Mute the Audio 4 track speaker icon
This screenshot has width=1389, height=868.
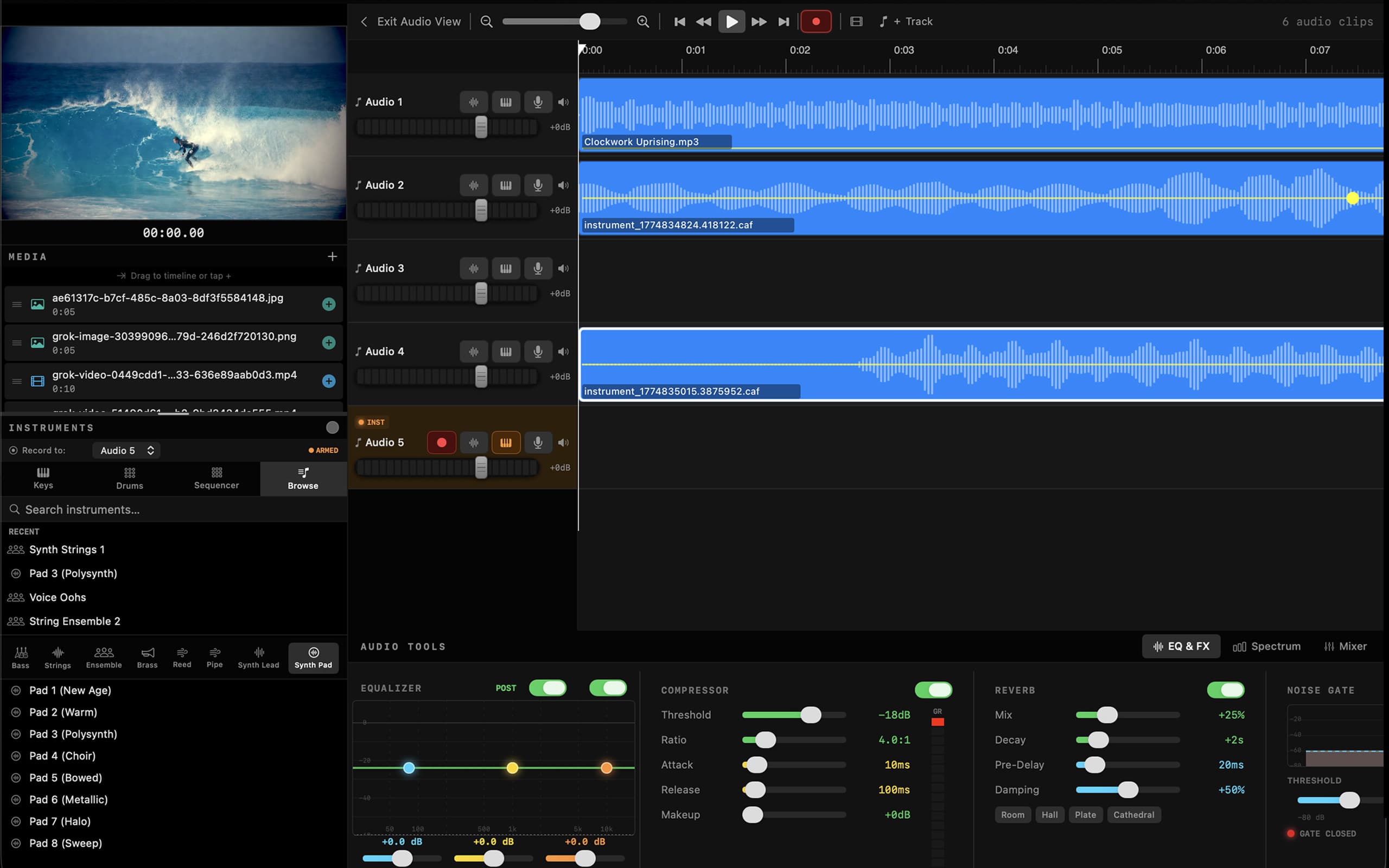563,351
